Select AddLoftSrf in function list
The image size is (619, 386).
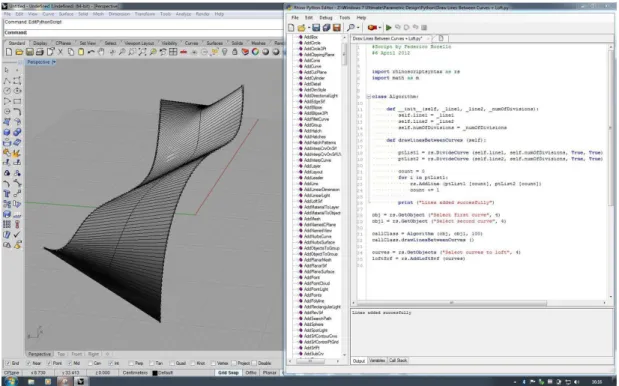[313, 201]
